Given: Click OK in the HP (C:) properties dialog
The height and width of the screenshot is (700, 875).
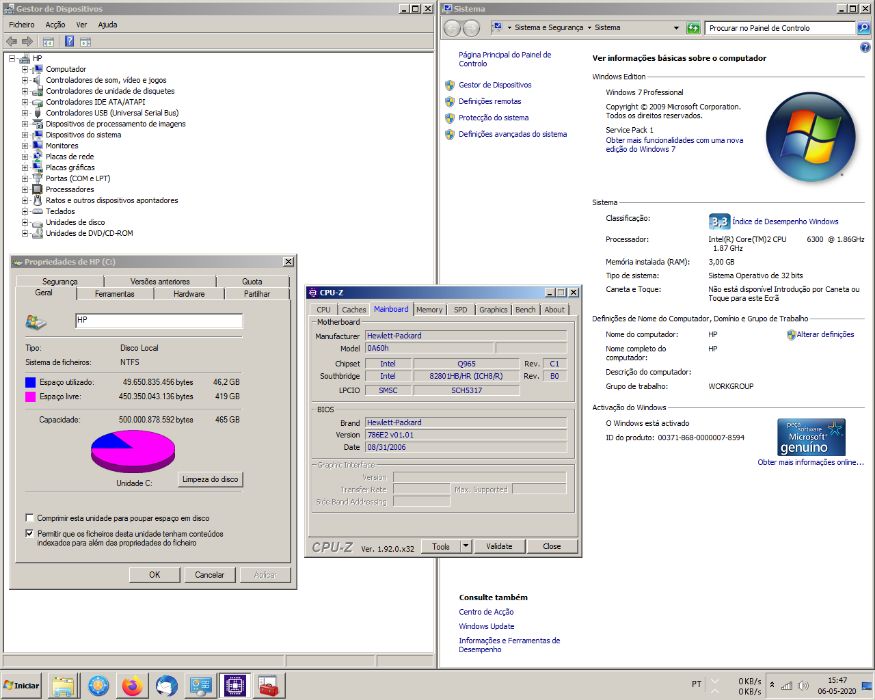Looking at the screenshot, I should (155, 574).
